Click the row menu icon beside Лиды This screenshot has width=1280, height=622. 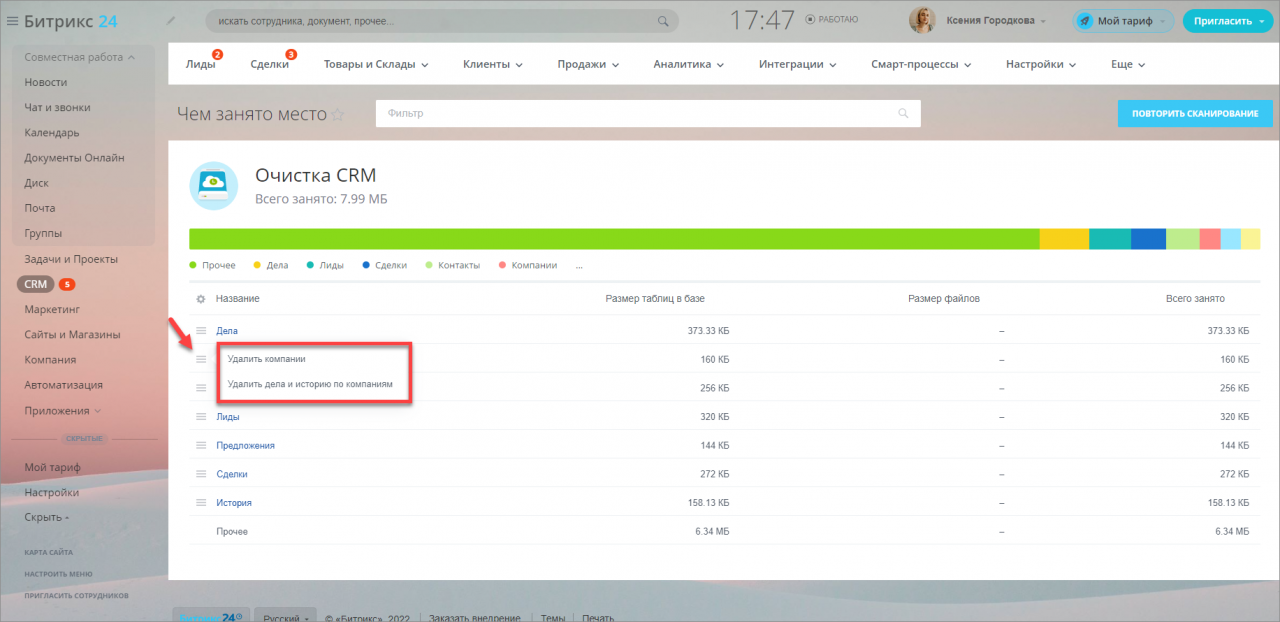coord(200,417)
